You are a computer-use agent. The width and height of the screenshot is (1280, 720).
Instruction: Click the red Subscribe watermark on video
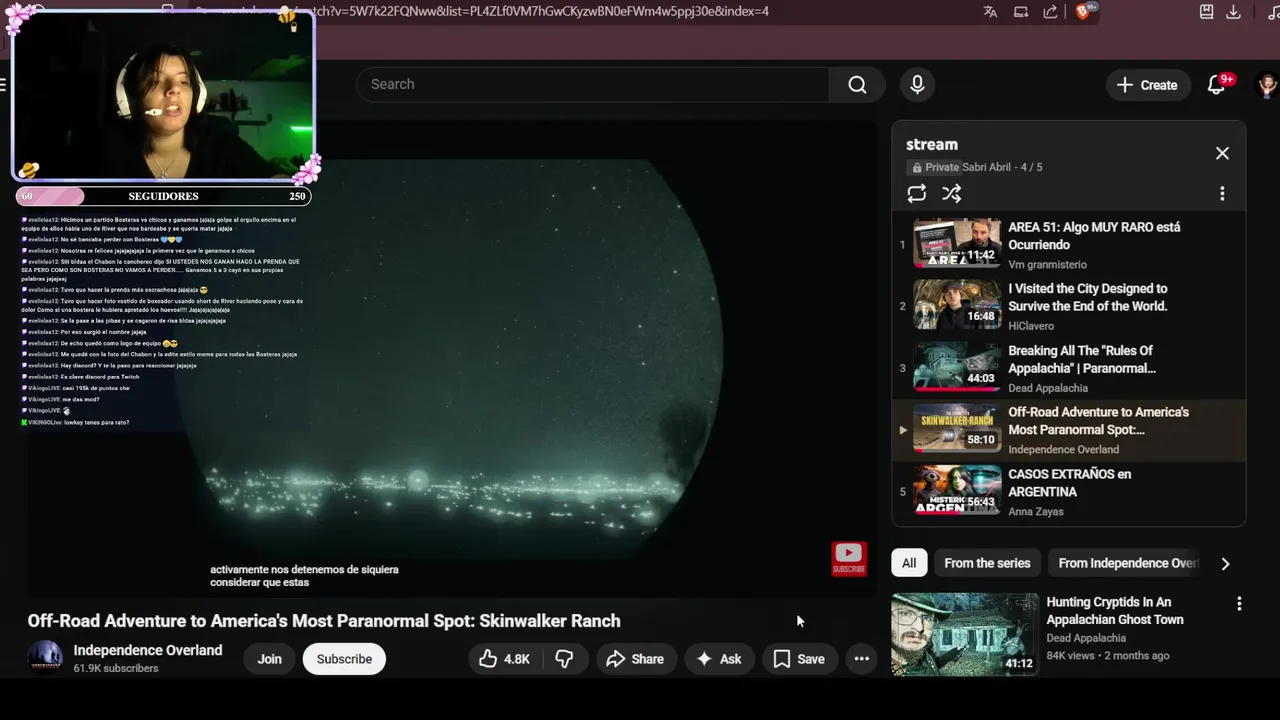(x=849, y=559)
